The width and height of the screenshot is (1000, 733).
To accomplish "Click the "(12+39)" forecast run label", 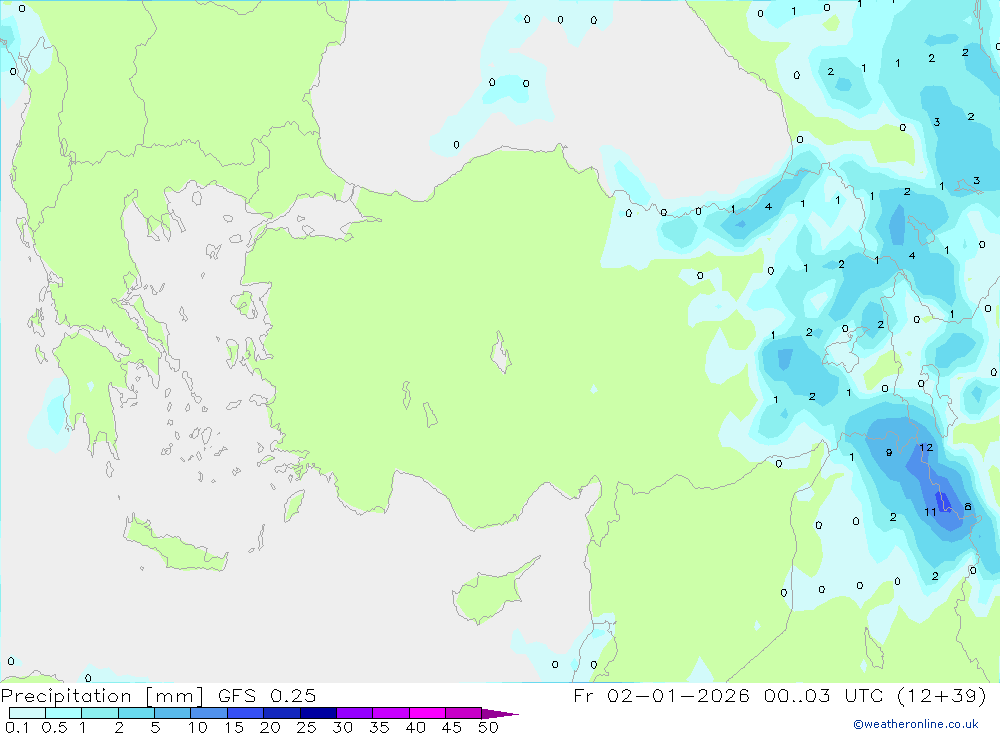I will (x=942, y=695).
